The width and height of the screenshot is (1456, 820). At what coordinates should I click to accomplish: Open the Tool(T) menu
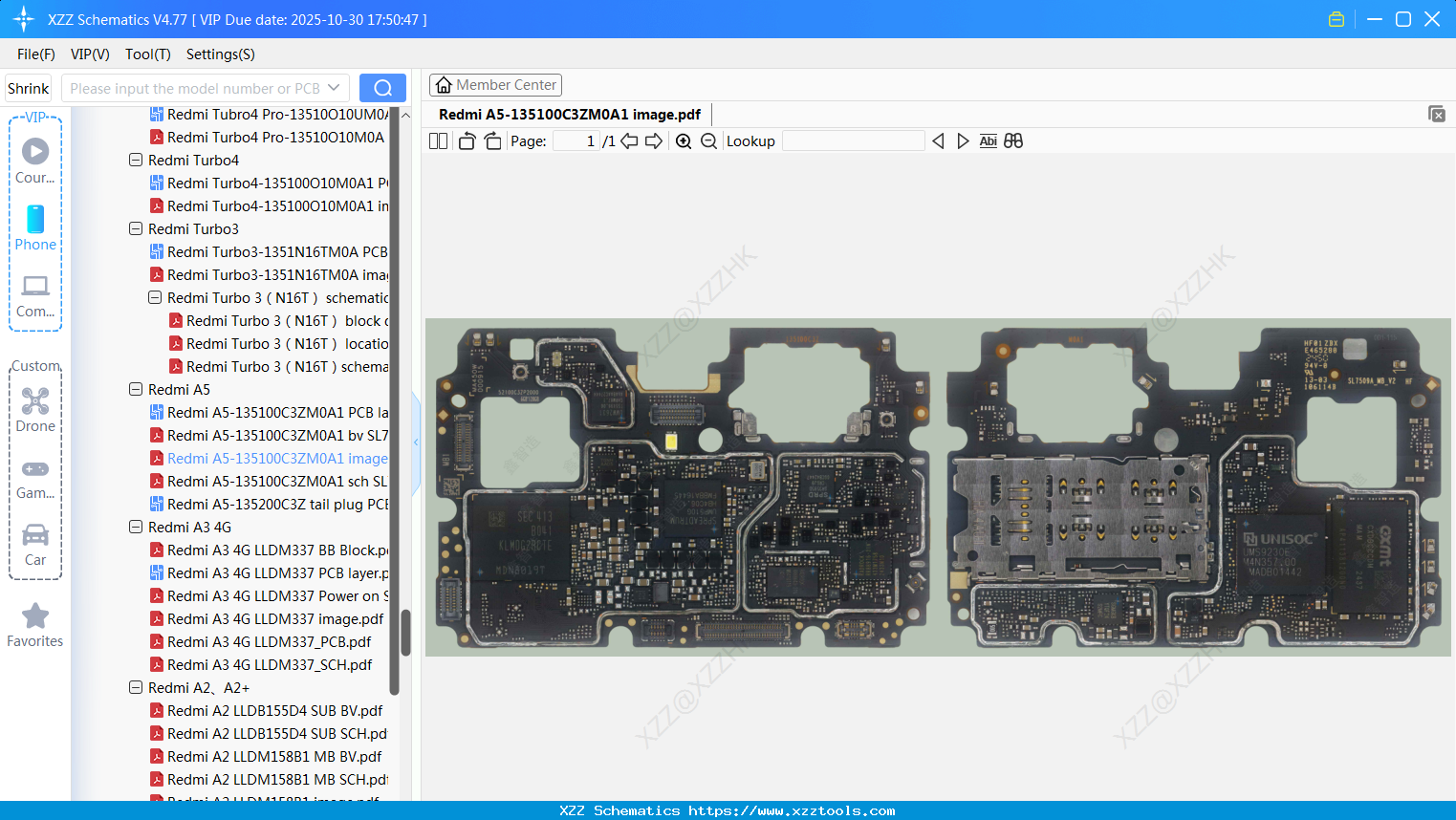coord(147,54)
